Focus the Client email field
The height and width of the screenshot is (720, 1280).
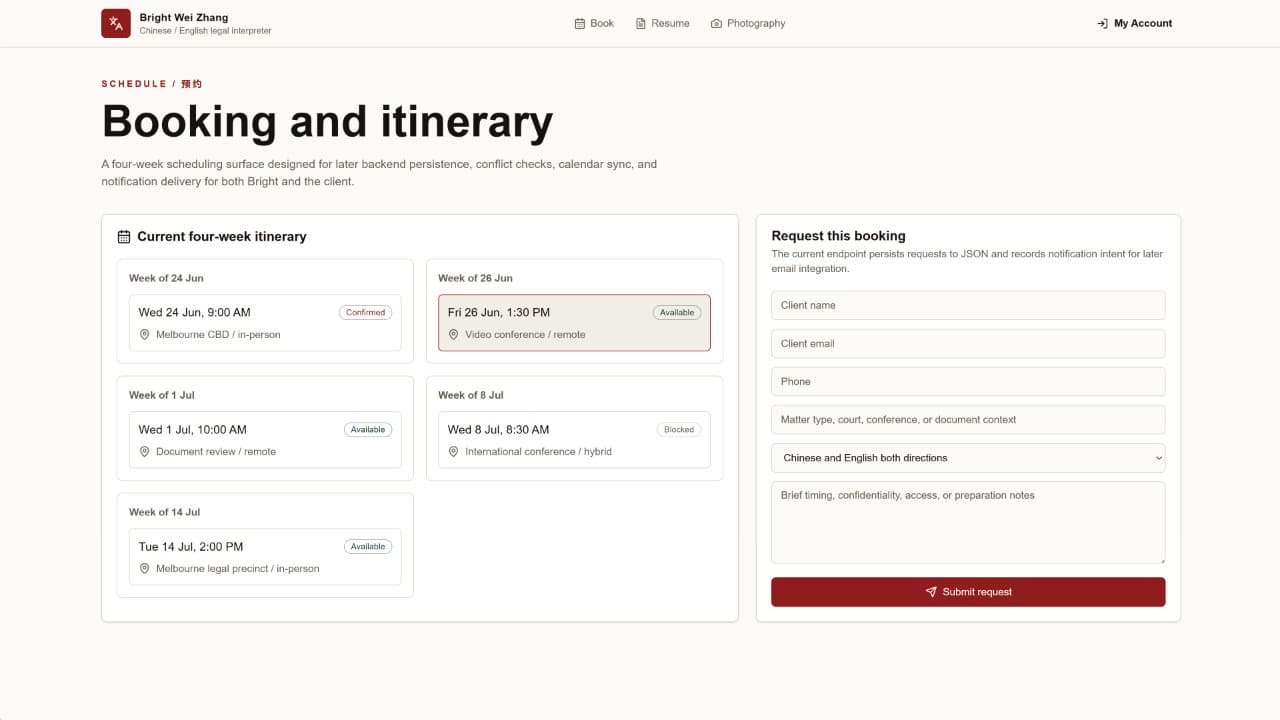coord(968,343)
